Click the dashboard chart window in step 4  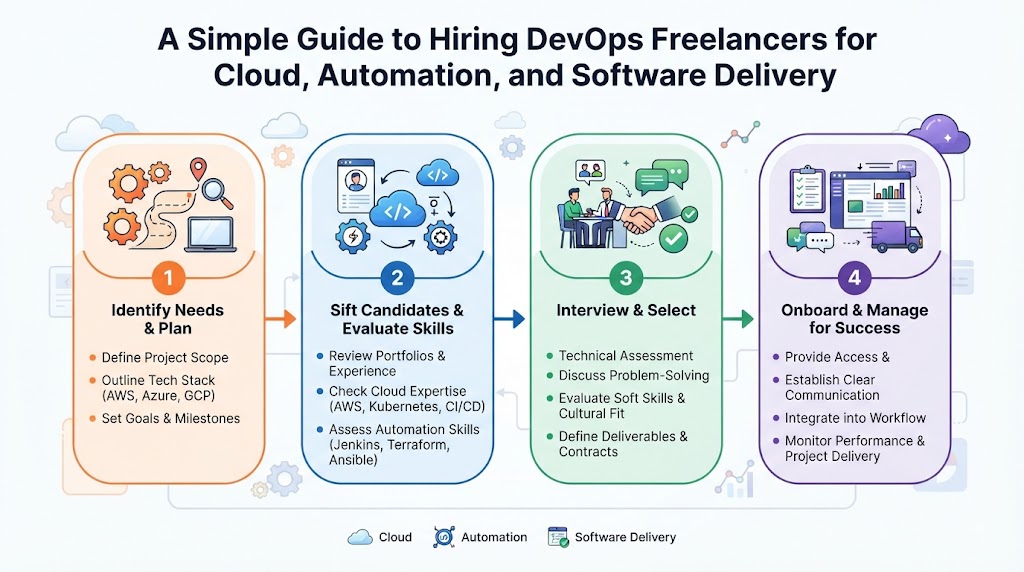pyautogui.click(x=870, y=199)
